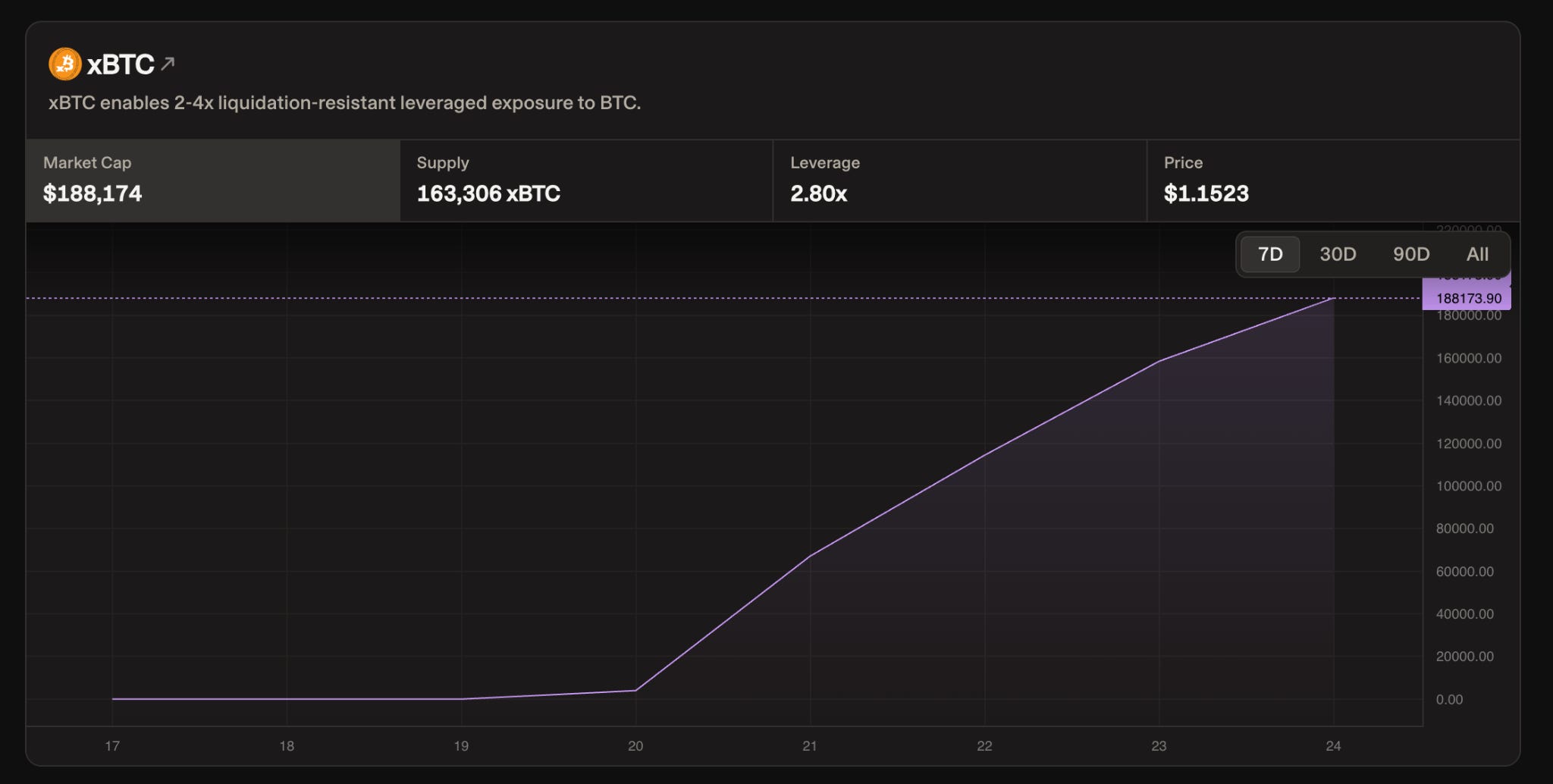
Task: Select the Leverage metric card
Action: [960, 180]
